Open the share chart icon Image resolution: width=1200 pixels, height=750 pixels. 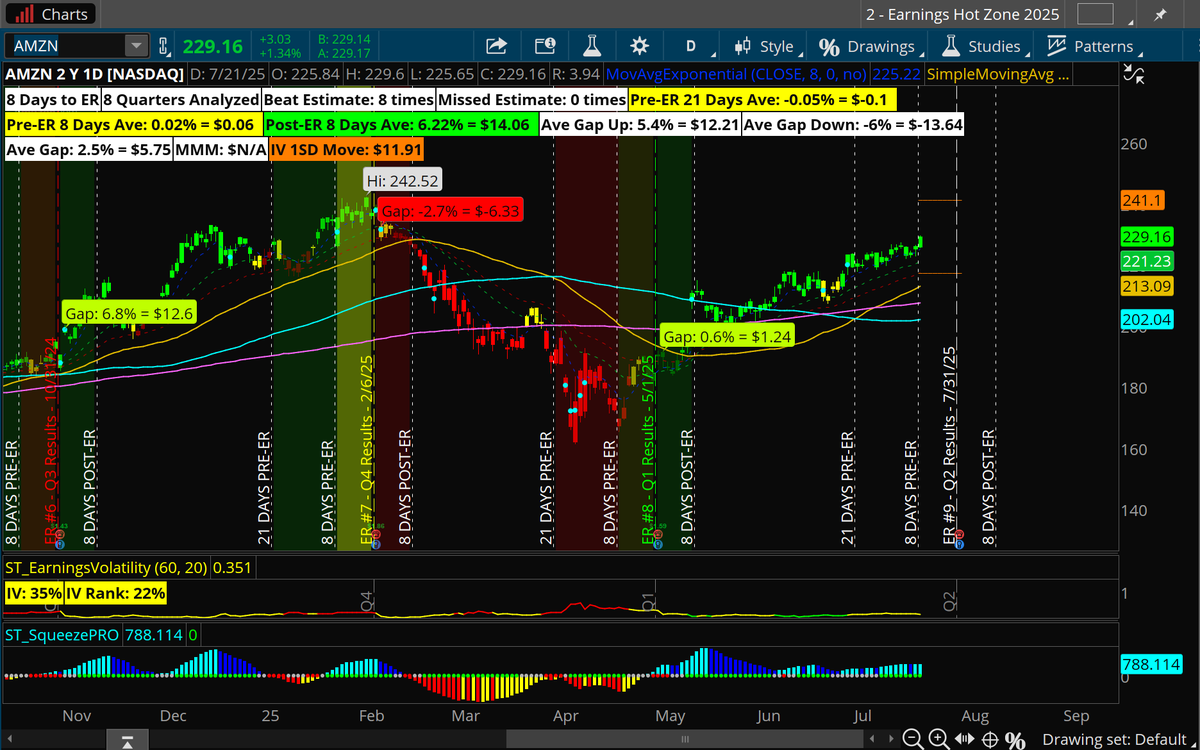point(496,46)
